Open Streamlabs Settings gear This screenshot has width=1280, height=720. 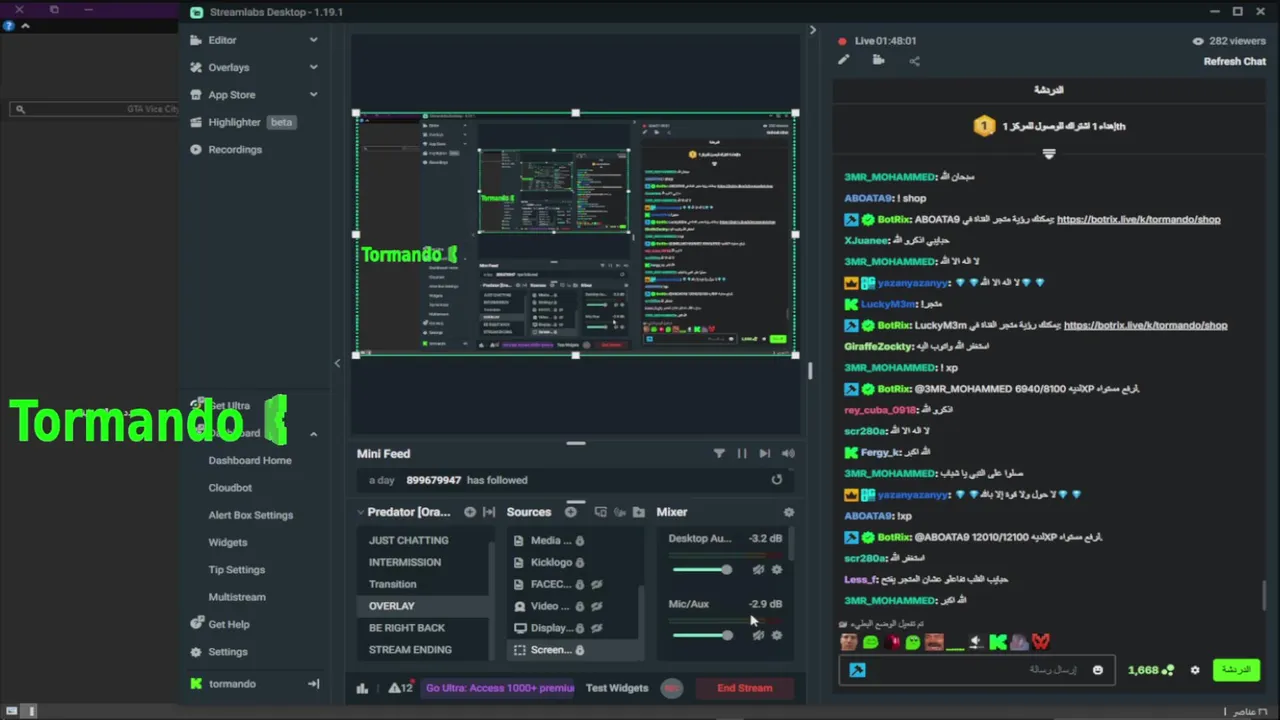point(196,652)
